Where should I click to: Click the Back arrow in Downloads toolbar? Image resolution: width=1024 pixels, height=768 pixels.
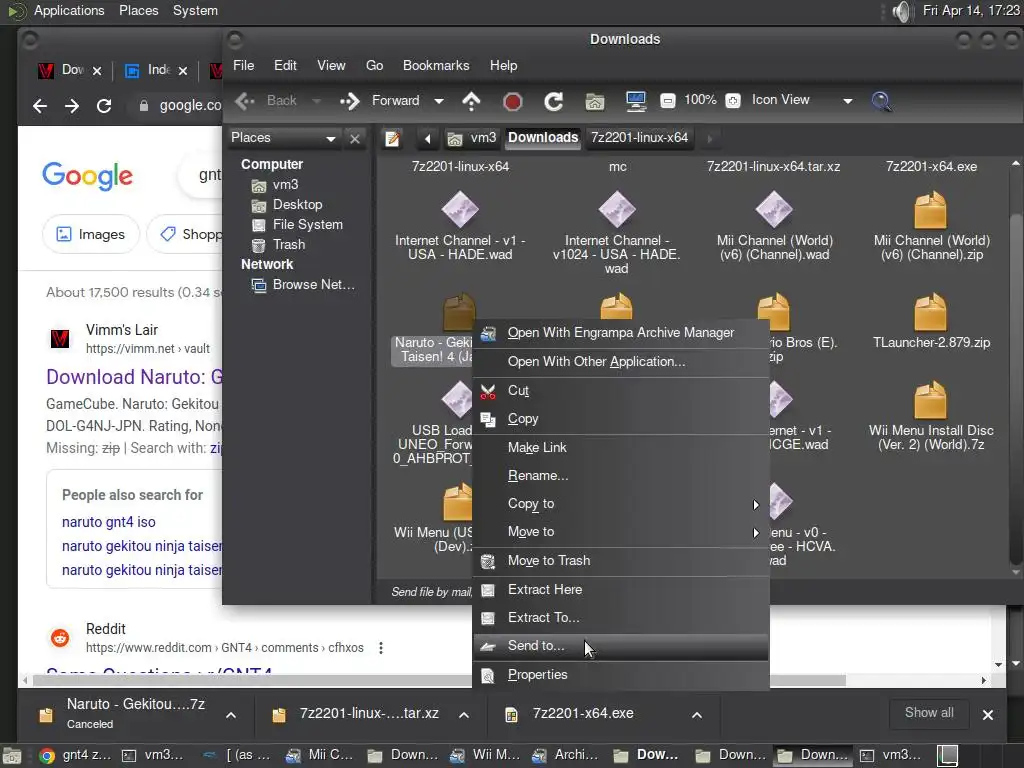pyautogui.click(x=246, y=101)
